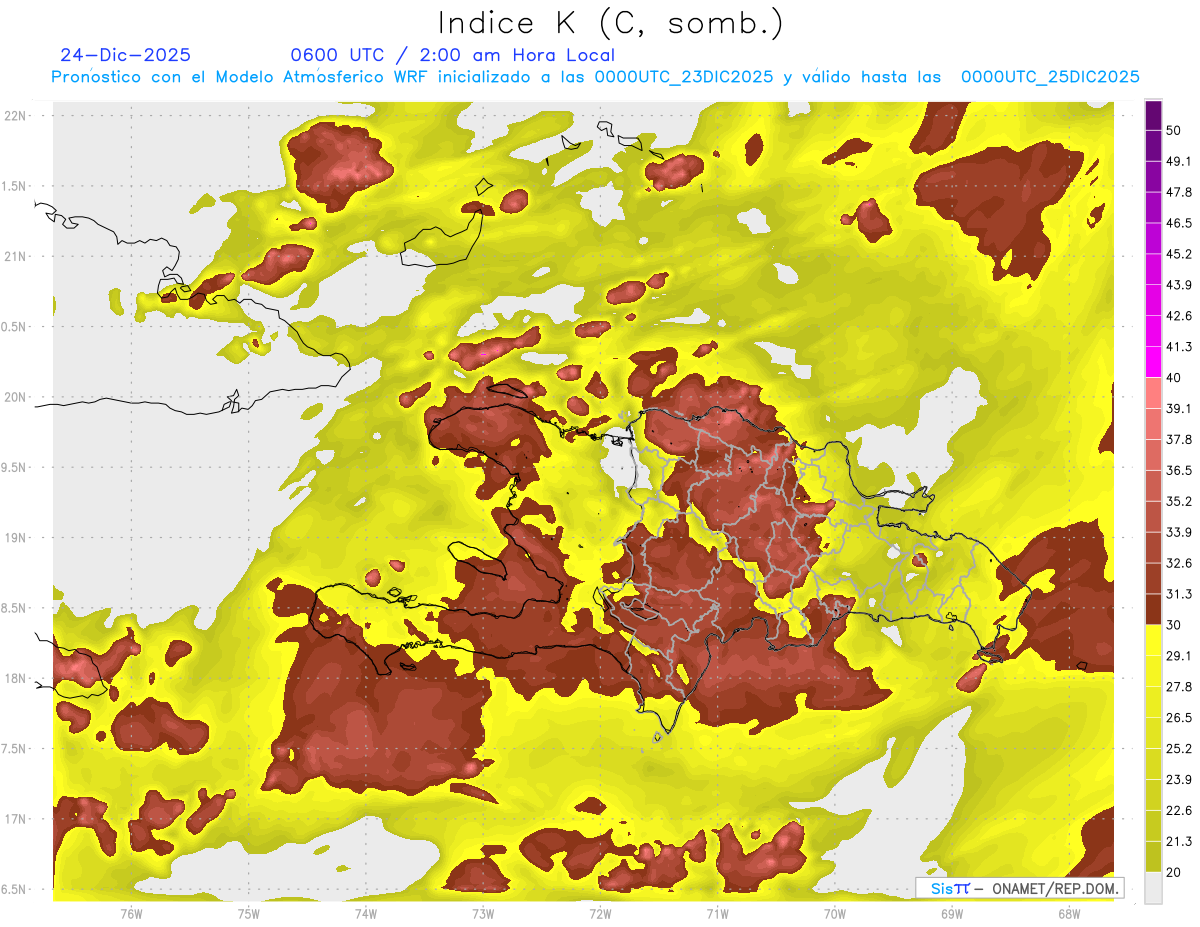This screenshot has width=1200, height=927.
Task: Click the truncated latitude label '9.5N'
Action: tap(14, 468)
